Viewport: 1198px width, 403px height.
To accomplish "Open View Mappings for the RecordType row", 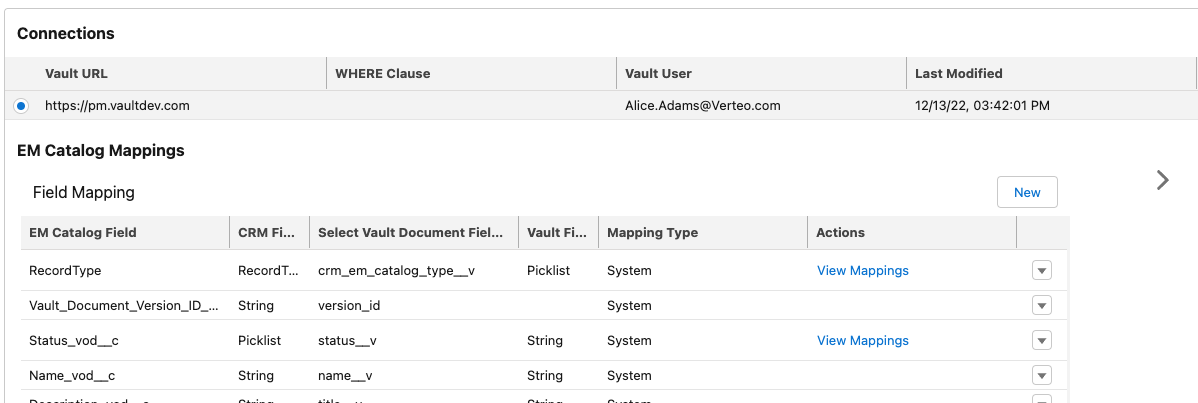I will pyautogui.click(x=862, y=270).
